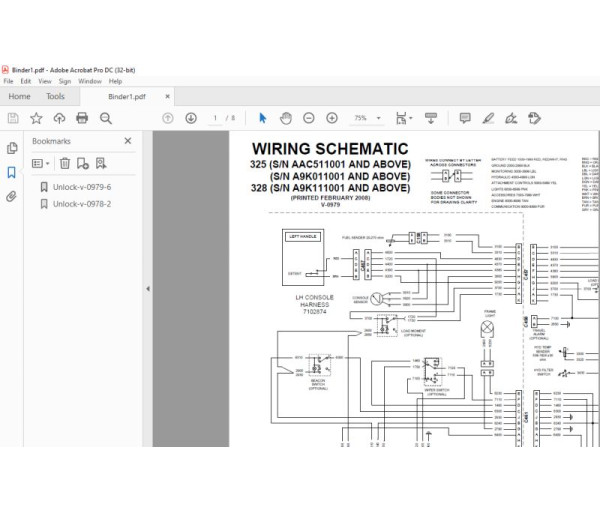The image size is (600, 511).
Task: Toggle the Bookmarks panel in the left sidebar
Action: tap(12, 173)
